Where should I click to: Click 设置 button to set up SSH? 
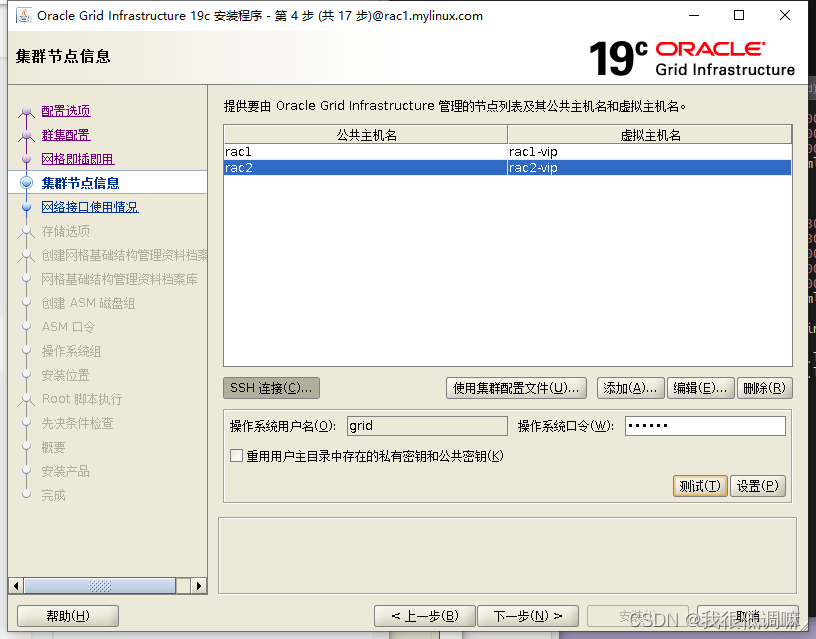tap(758, 486)
